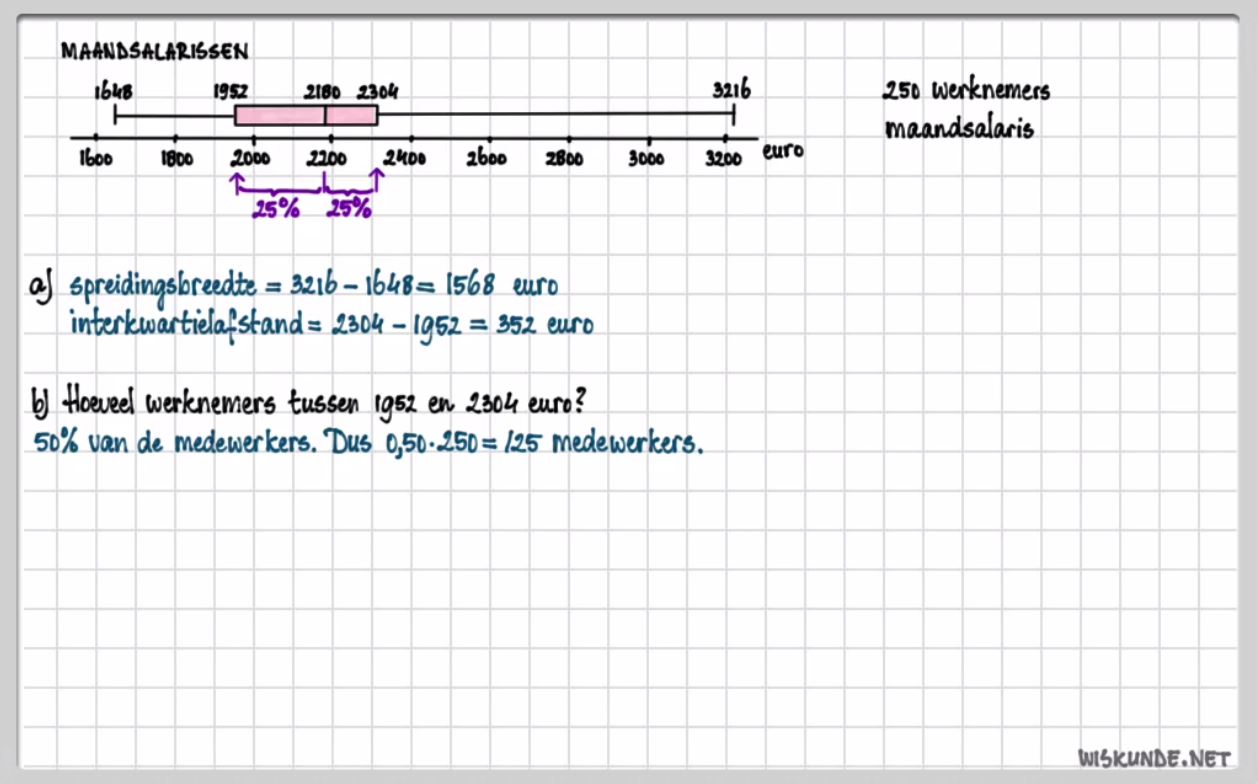1258x784 pixels.
Task: Click the 1952 first-quartile label above the box
Action: pyautogui.click(x=232, y=91)
